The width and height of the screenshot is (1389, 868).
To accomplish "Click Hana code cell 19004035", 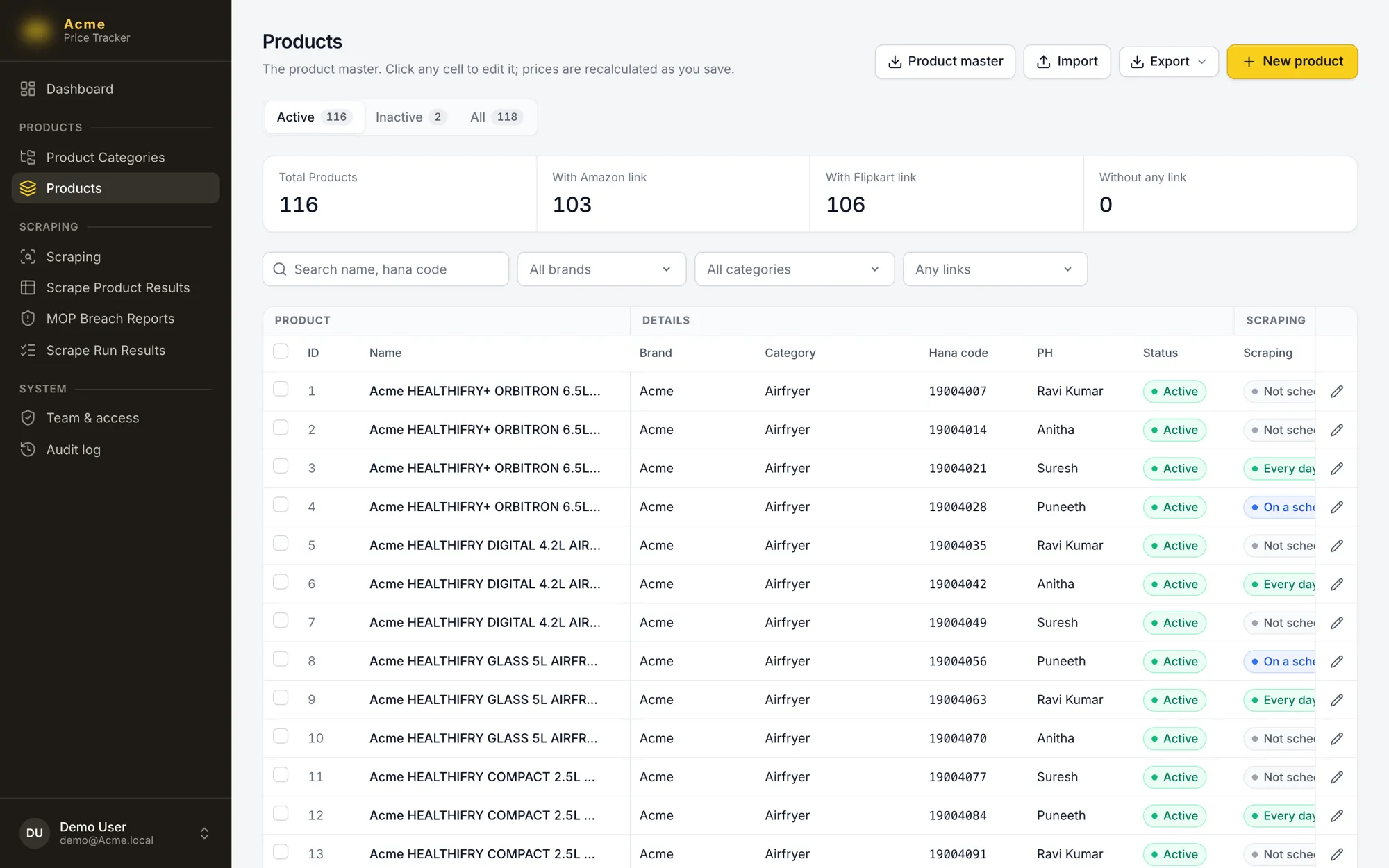I will click(x=957, y=546).
